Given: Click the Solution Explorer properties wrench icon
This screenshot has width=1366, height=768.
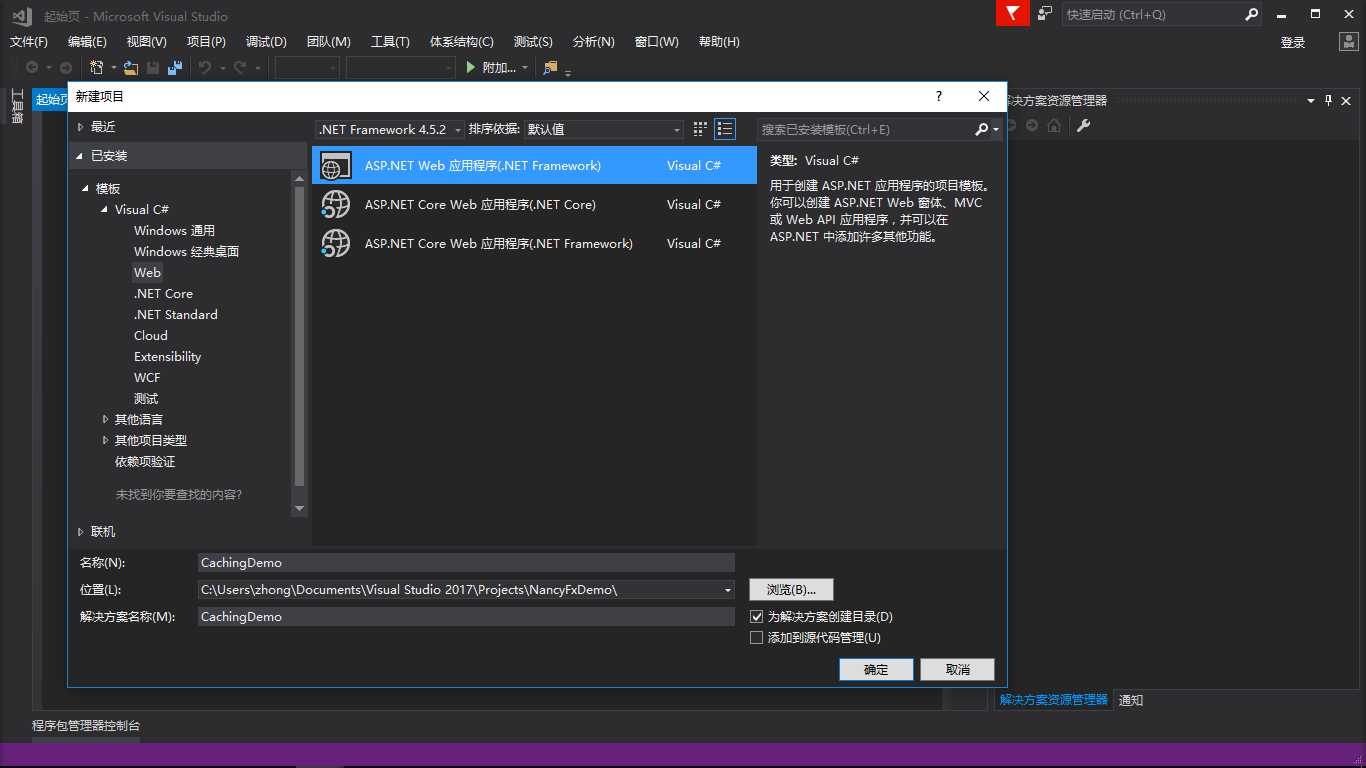Looking at the screenshot, I should point(1083,125).
